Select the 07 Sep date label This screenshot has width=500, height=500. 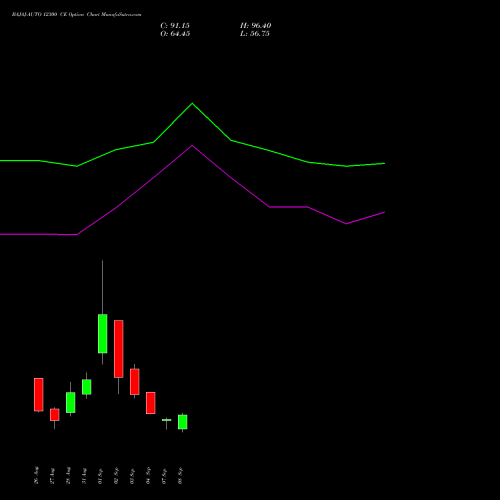pyautogui.click(x=164, y=475)
